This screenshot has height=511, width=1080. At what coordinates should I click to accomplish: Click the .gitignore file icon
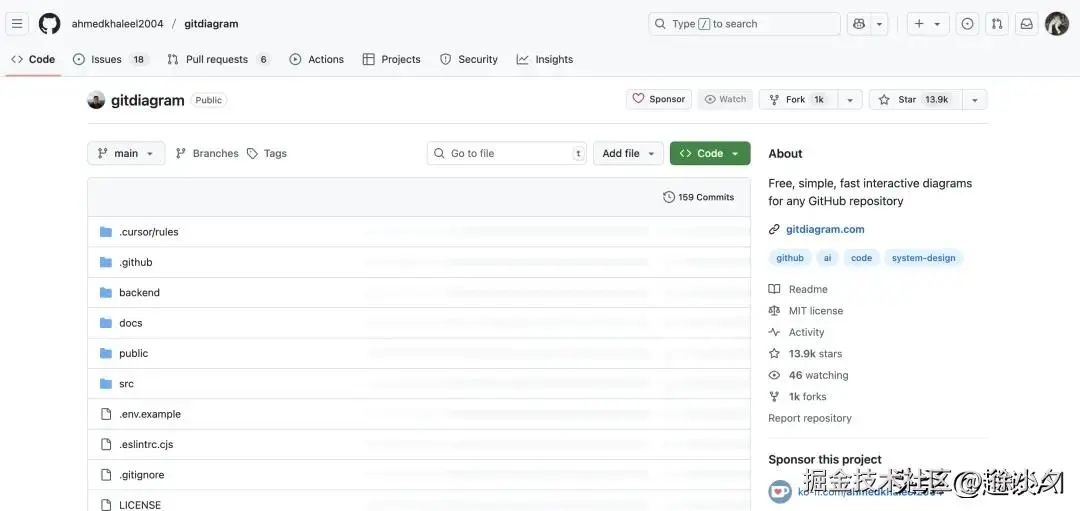(106, 474)
